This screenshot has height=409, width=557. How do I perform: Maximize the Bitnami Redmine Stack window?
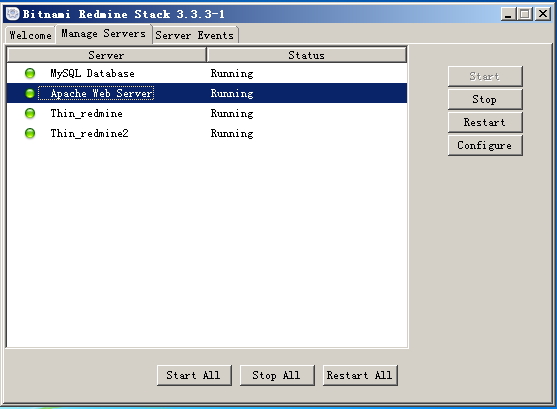pos(525,14)
